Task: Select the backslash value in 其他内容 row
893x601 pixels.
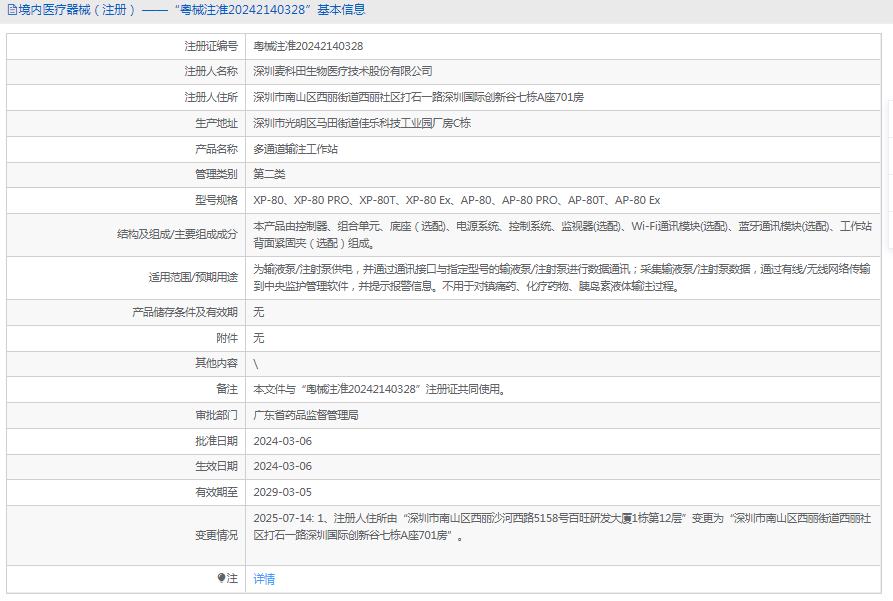Action: pyautogui.click(x=256, y=365)
